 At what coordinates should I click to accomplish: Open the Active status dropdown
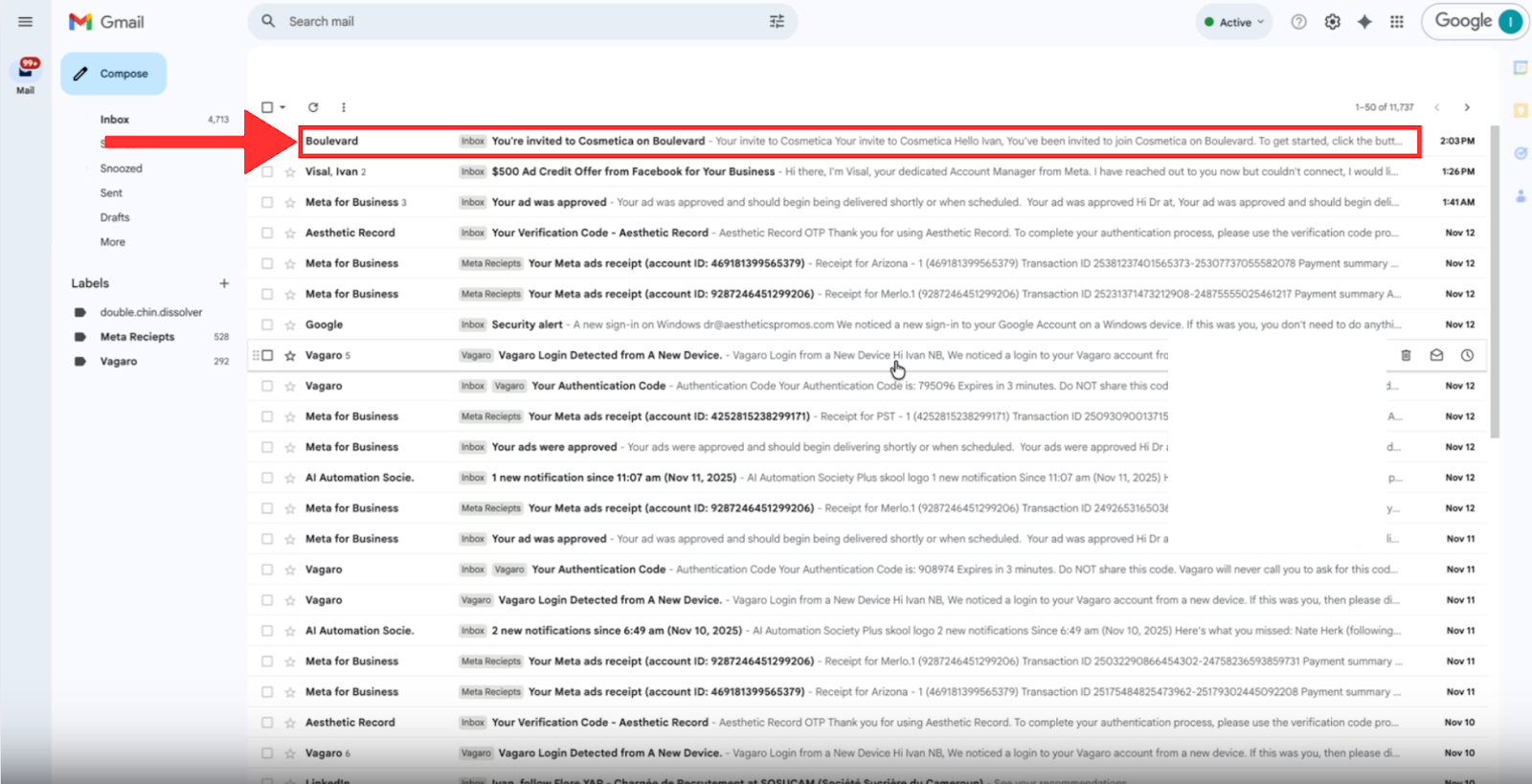[1234, 22]
